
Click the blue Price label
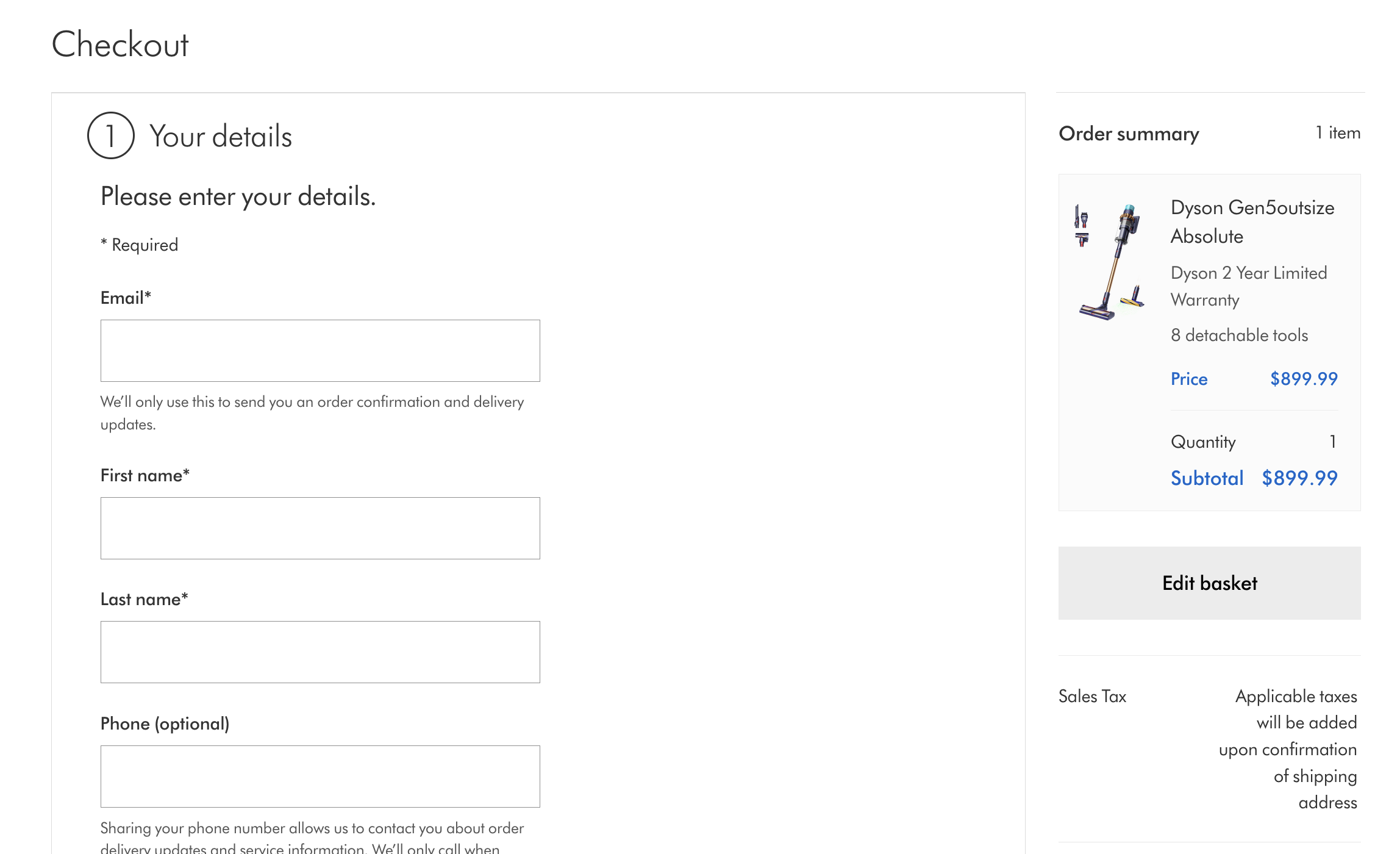pyautogui.click(x=1188, y=379)
